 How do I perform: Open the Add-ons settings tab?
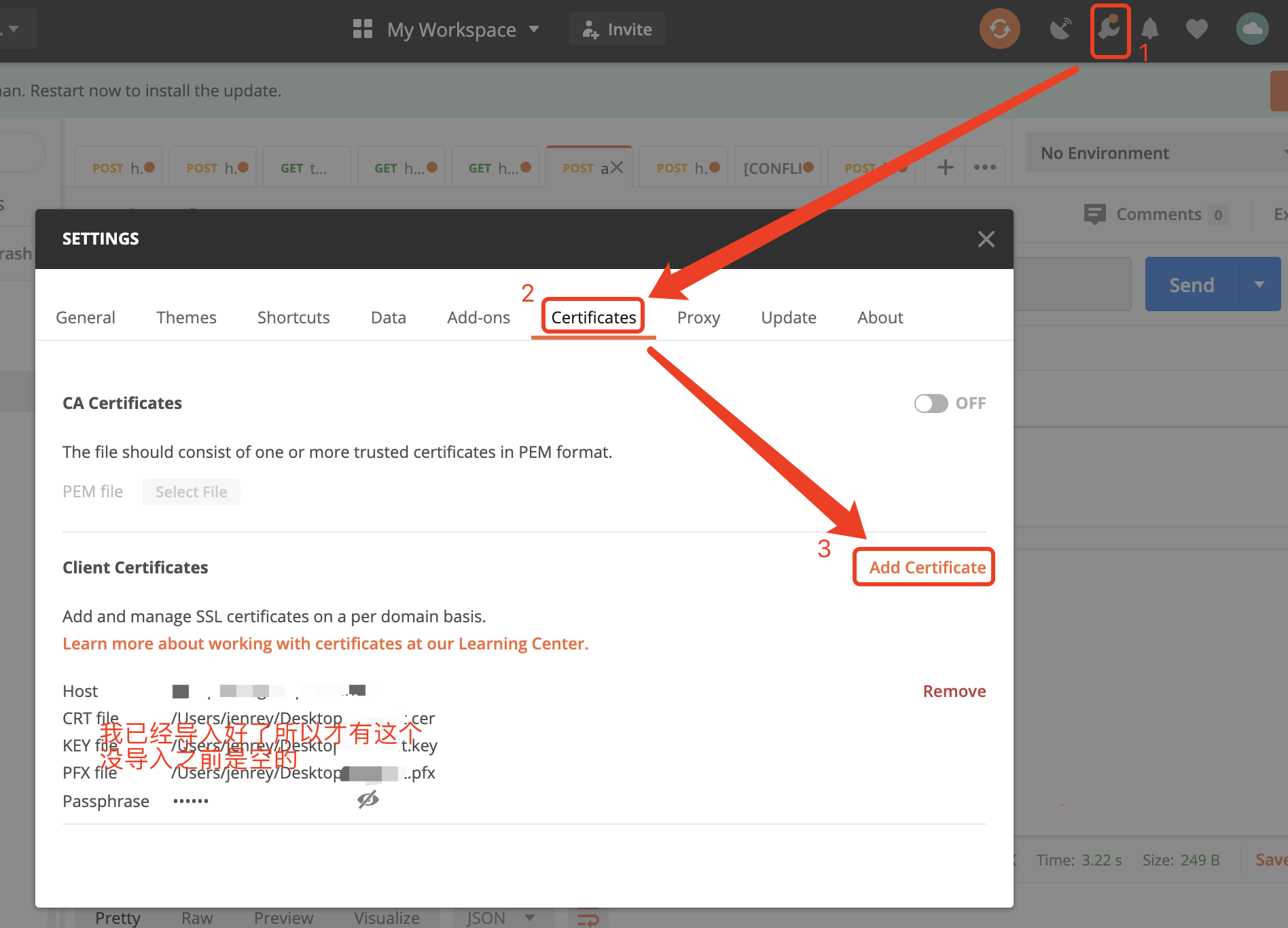[478, 317]
